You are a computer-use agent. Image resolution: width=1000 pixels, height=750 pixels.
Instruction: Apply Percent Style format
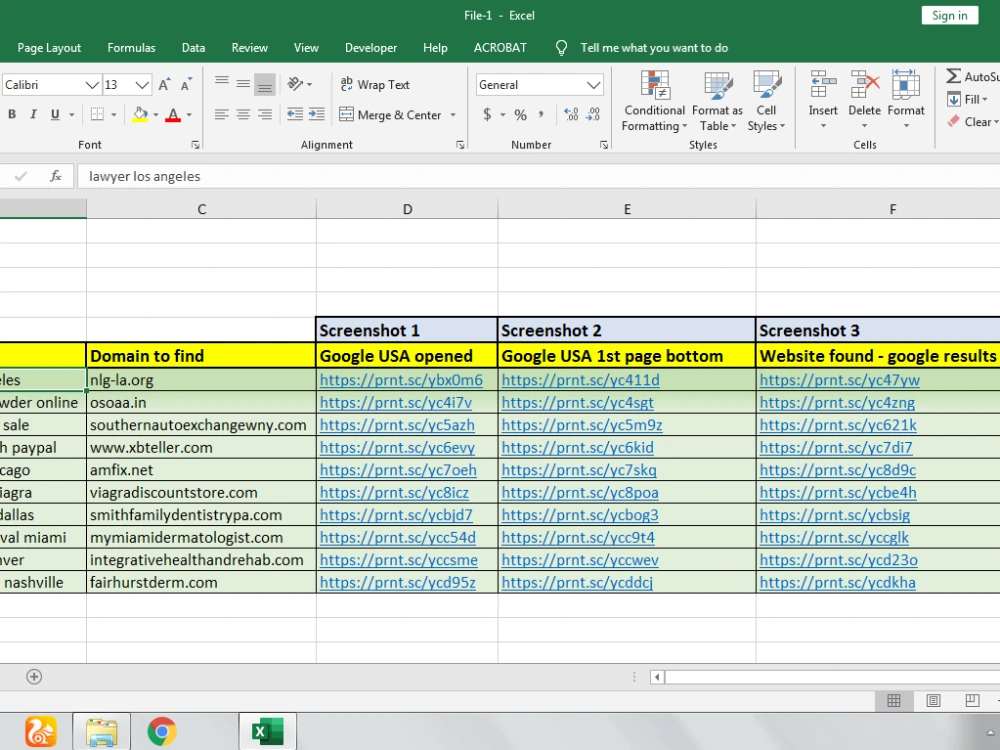(x=520, y=115)
